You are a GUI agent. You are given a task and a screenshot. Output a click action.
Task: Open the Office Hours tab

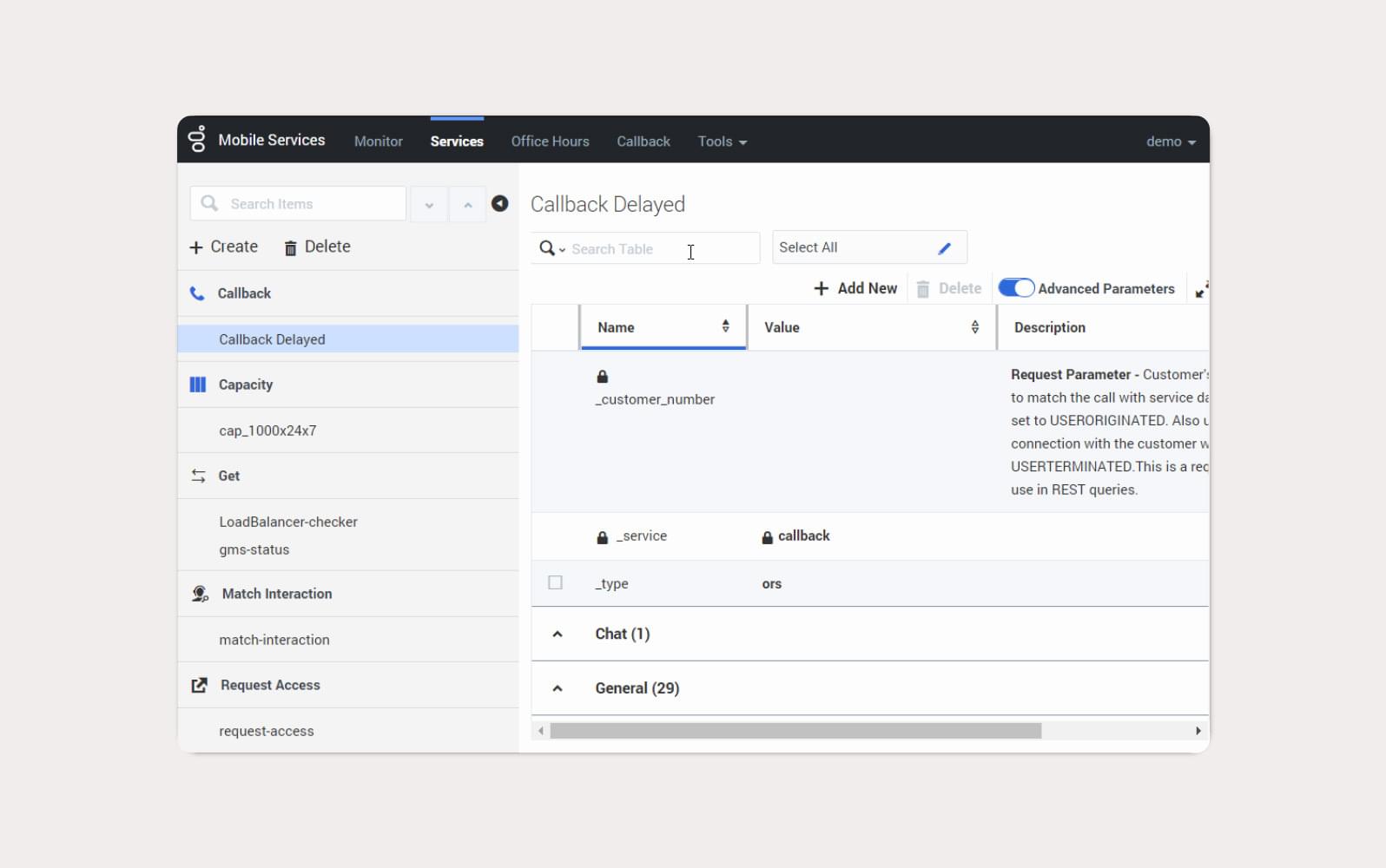coord(550,141)
